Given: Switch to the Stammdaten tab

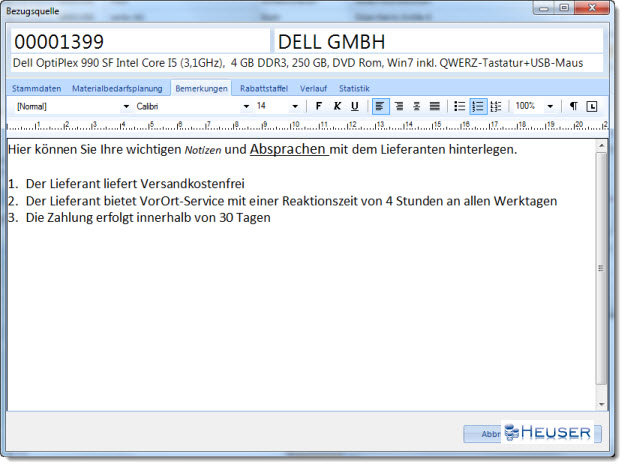Looking at the screenshot, I should click(37, 88).
